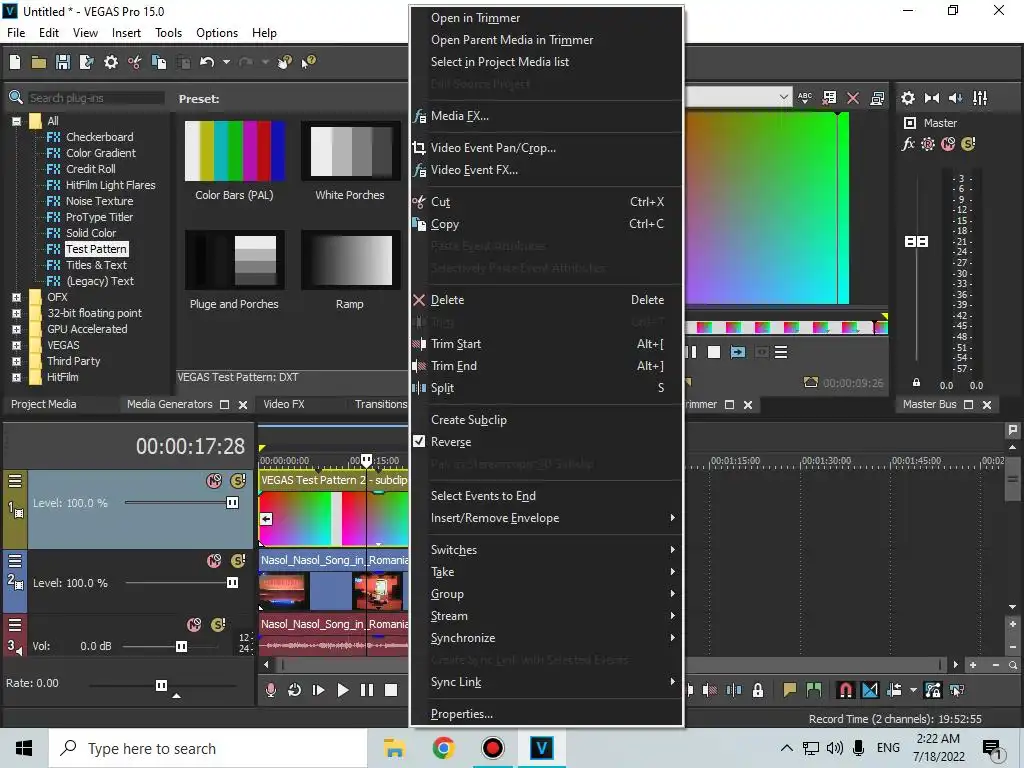Click track 1 Level slider handle
This screenshot has height=768, width=1024.
[x=232, y=502]
